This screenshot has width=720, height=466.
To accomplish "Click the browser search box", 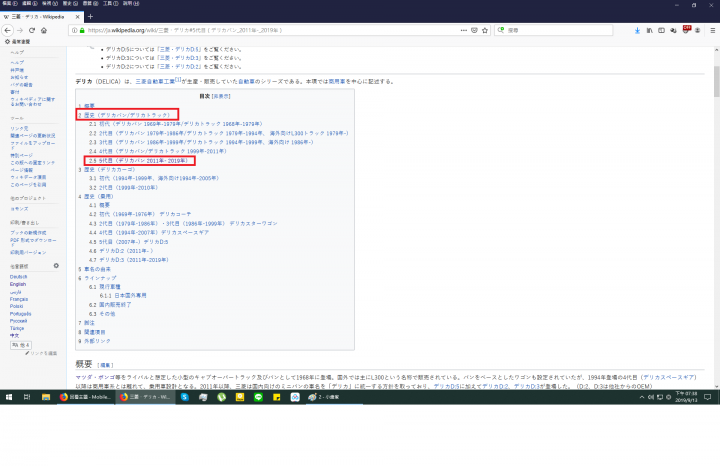I will pos(553,30).
